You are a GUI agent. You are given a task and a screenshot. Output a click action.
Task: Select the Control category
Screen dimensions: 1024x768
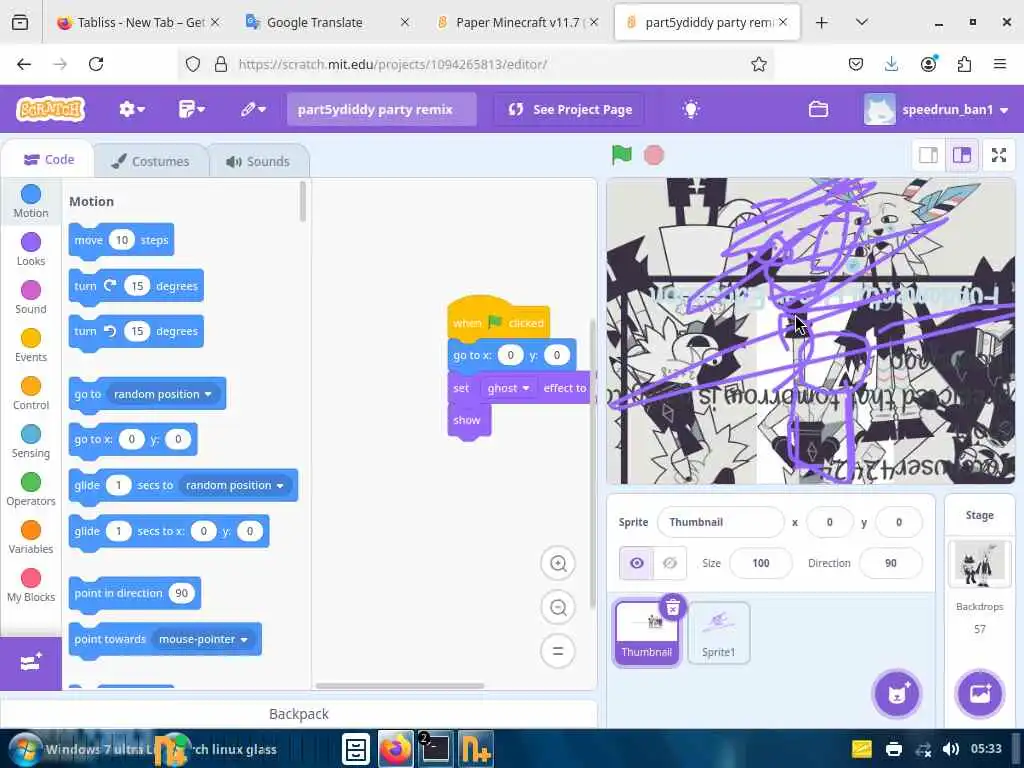31,393
